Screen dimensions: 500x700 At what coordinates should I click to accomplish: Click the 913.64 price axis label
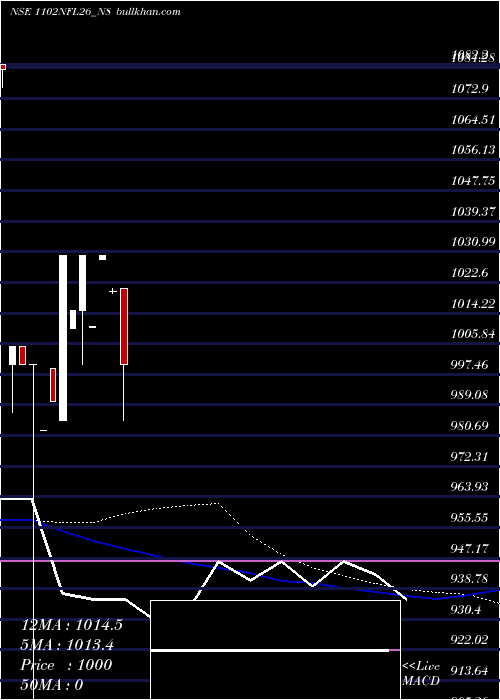(x=471, y=671)
